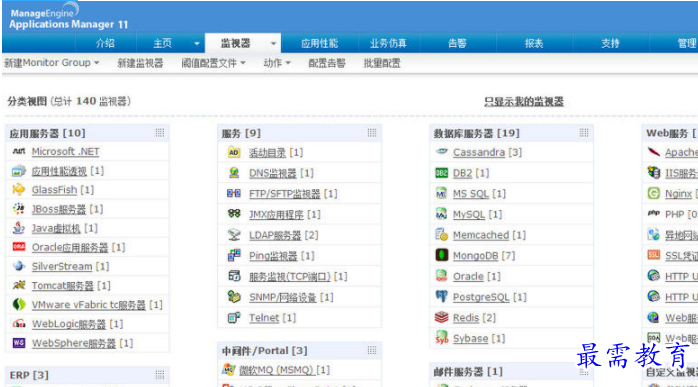Switch to the 介绍 tab
698x387 pixels.
click(x=106, y=43)
